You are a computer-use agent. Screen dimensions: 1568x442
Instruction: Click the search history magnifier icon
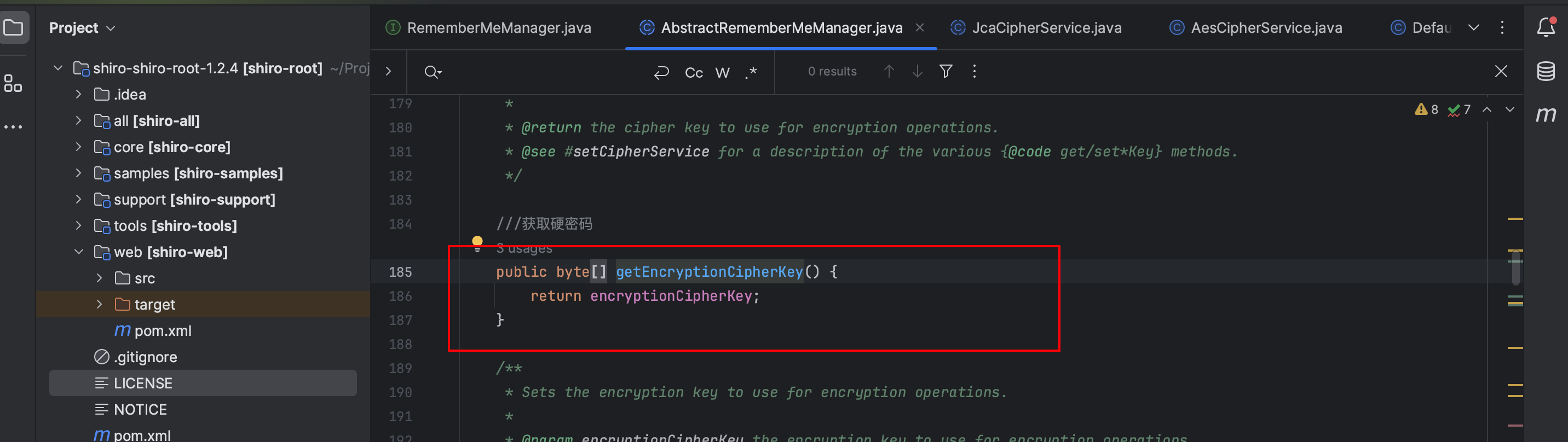tap(433, 72)
